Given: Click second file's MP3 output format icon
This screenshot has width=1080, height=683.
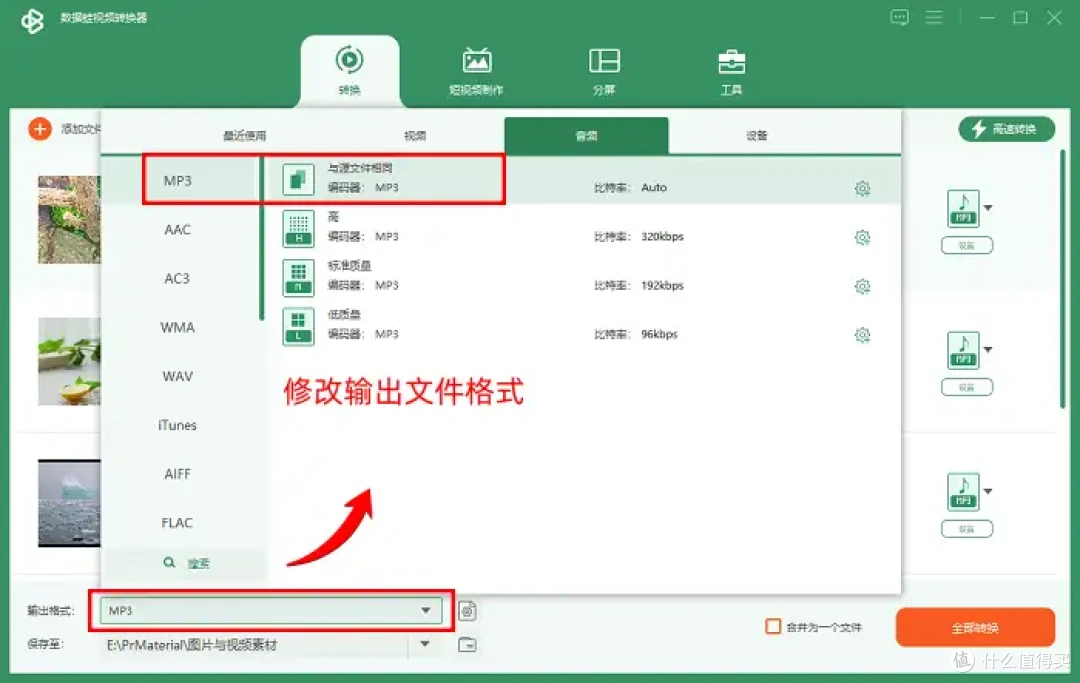Looking at the screenshot, I should coord(963,350).
